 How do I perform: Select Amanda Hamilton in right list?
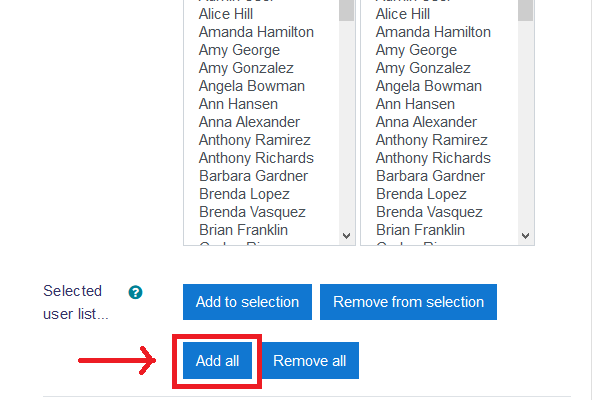tap(433, 32)
